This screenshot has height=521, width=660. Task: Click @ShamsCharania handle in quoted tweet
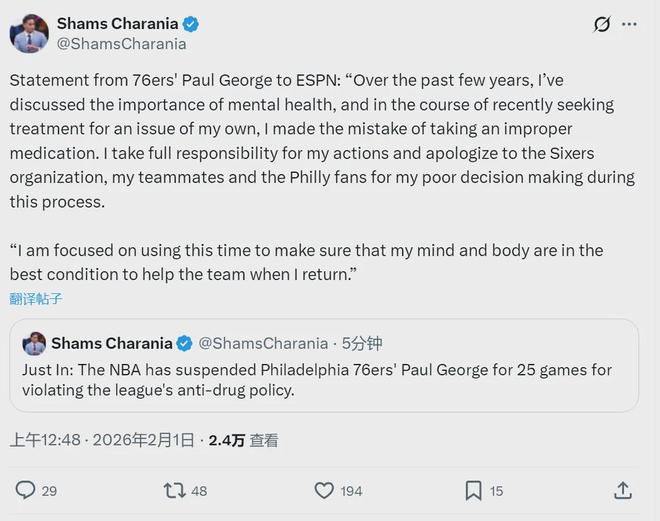coord(263,344)
